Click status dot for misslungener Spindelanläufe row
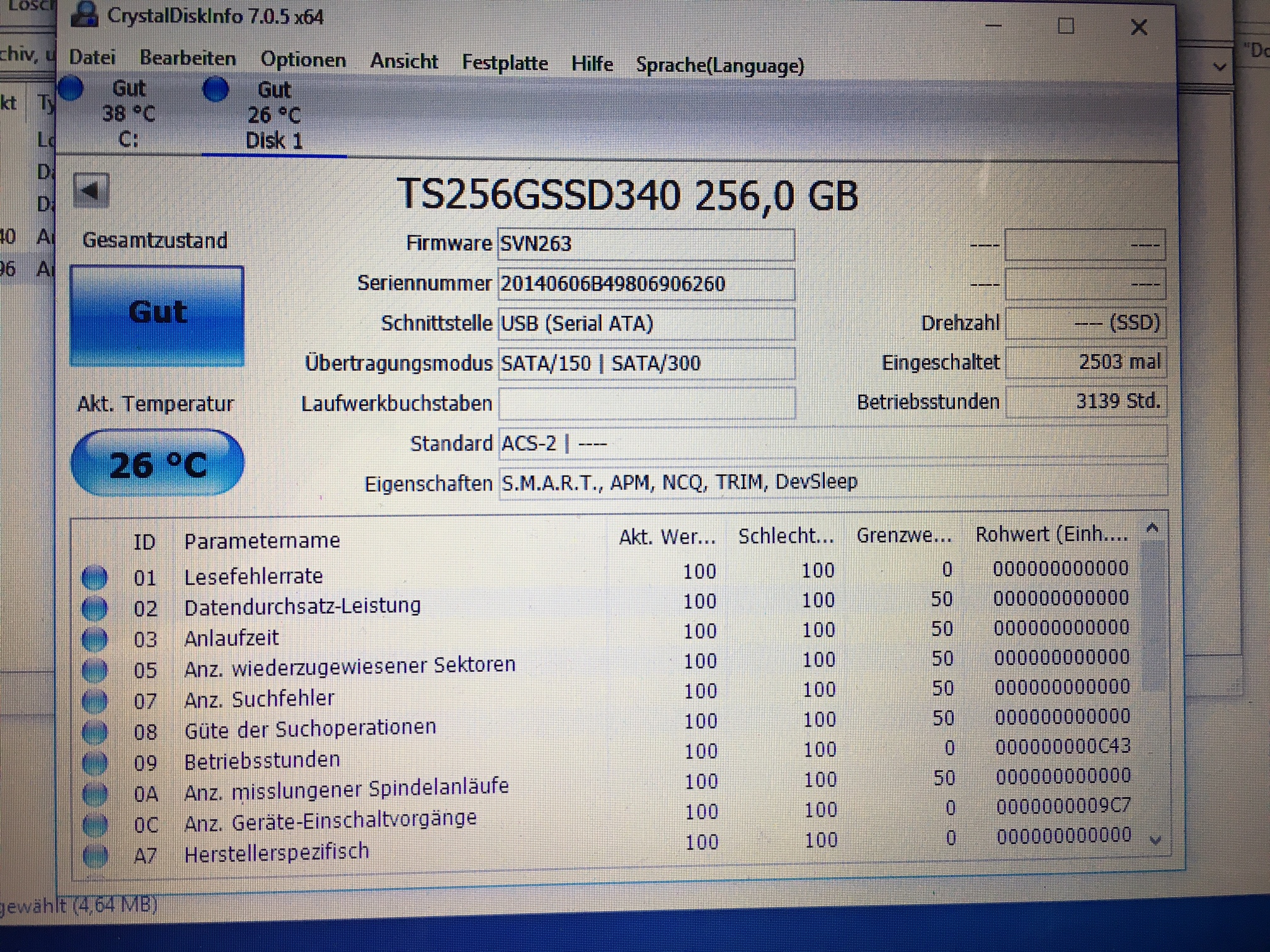Viewport: 1270px width, 952px height. pyautogui.click(x=94, y=793)
